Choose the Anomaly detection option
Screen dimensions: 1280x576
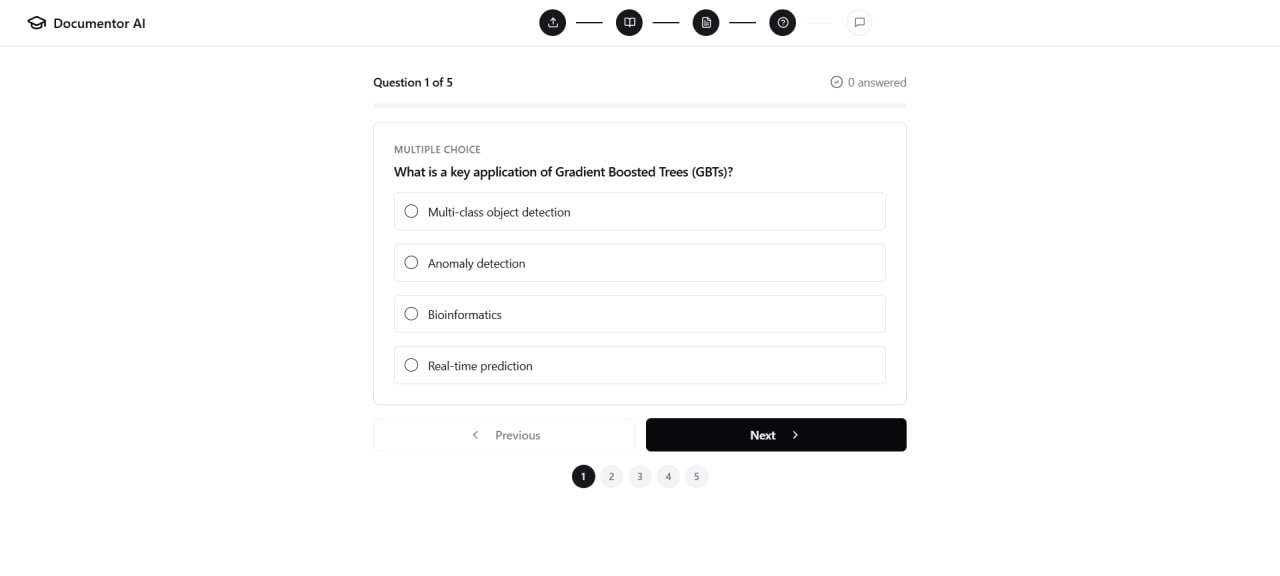click(640, 263)
